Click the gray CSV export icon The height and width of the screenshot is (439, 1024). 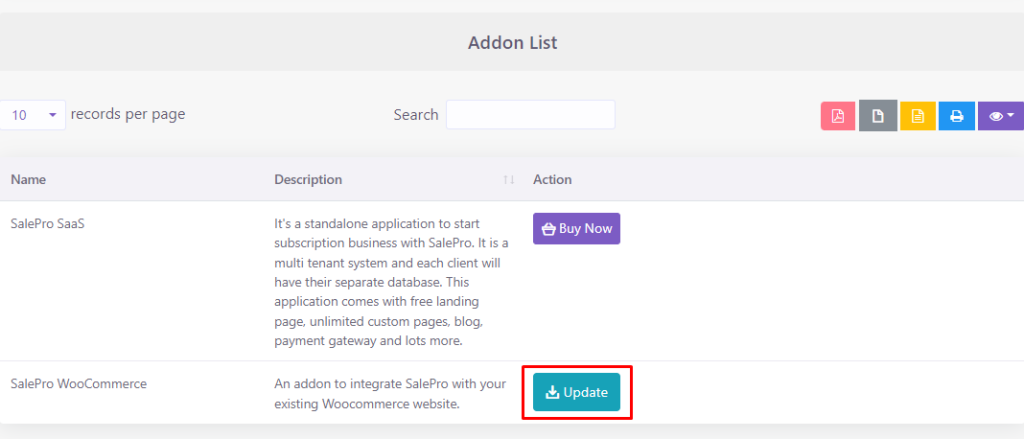tap(877, 116)
